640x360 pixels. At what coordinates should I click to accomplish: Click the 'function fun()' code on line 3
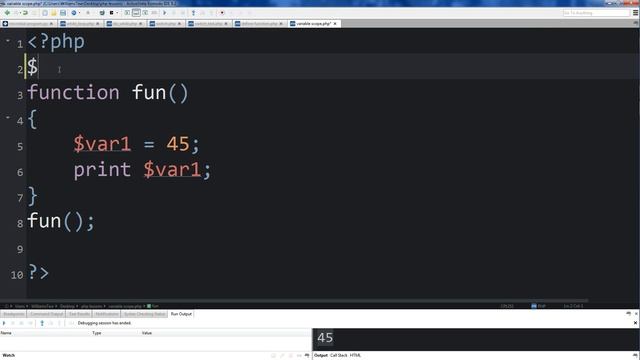(108, 93)
